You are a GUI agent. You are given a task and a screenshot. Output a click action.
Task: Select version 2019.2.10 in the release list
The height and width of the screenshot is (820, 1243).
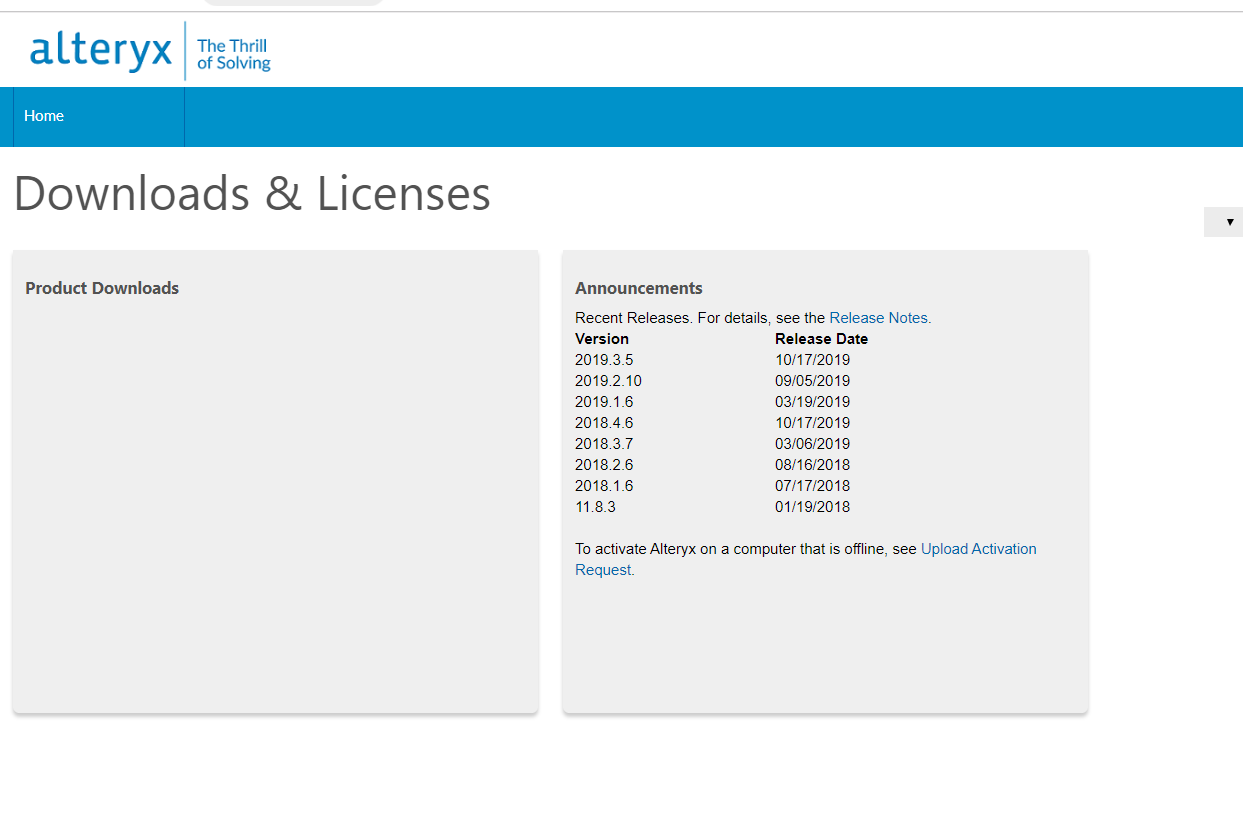608,380
